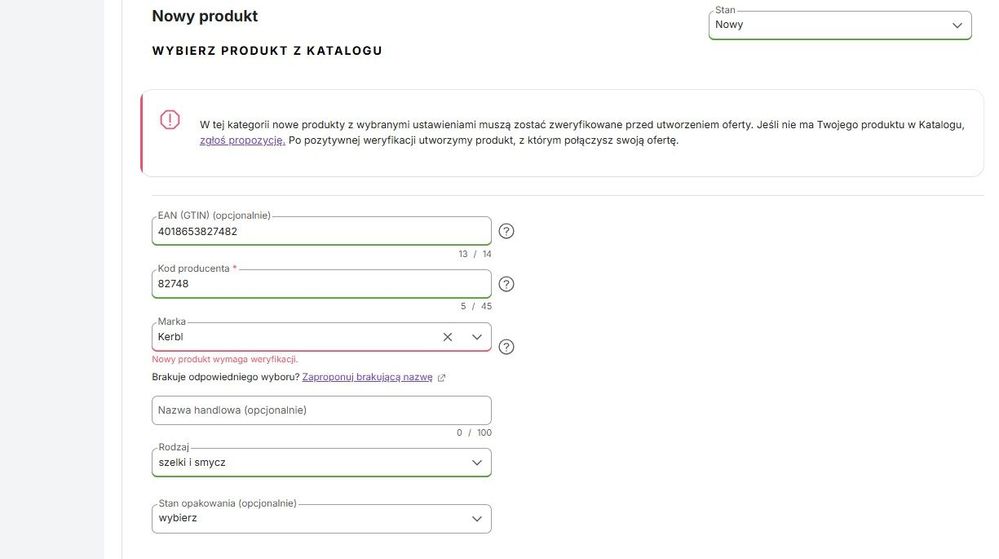Click the heading Nowy produkt
999x559 pixels.
(x=205, y=16)
